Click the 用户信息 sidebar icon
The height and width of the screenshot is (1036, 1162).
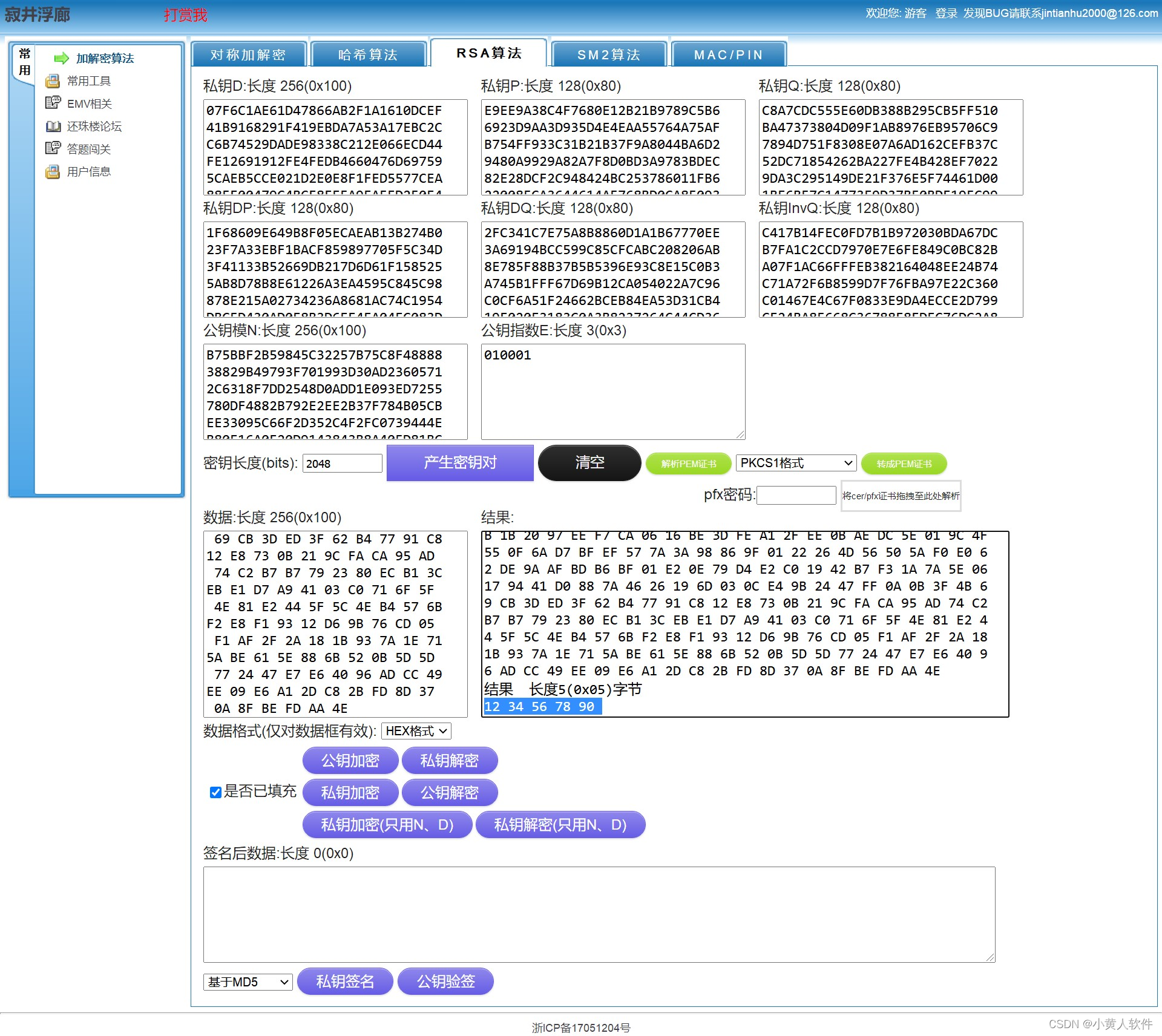pos(53,171)
